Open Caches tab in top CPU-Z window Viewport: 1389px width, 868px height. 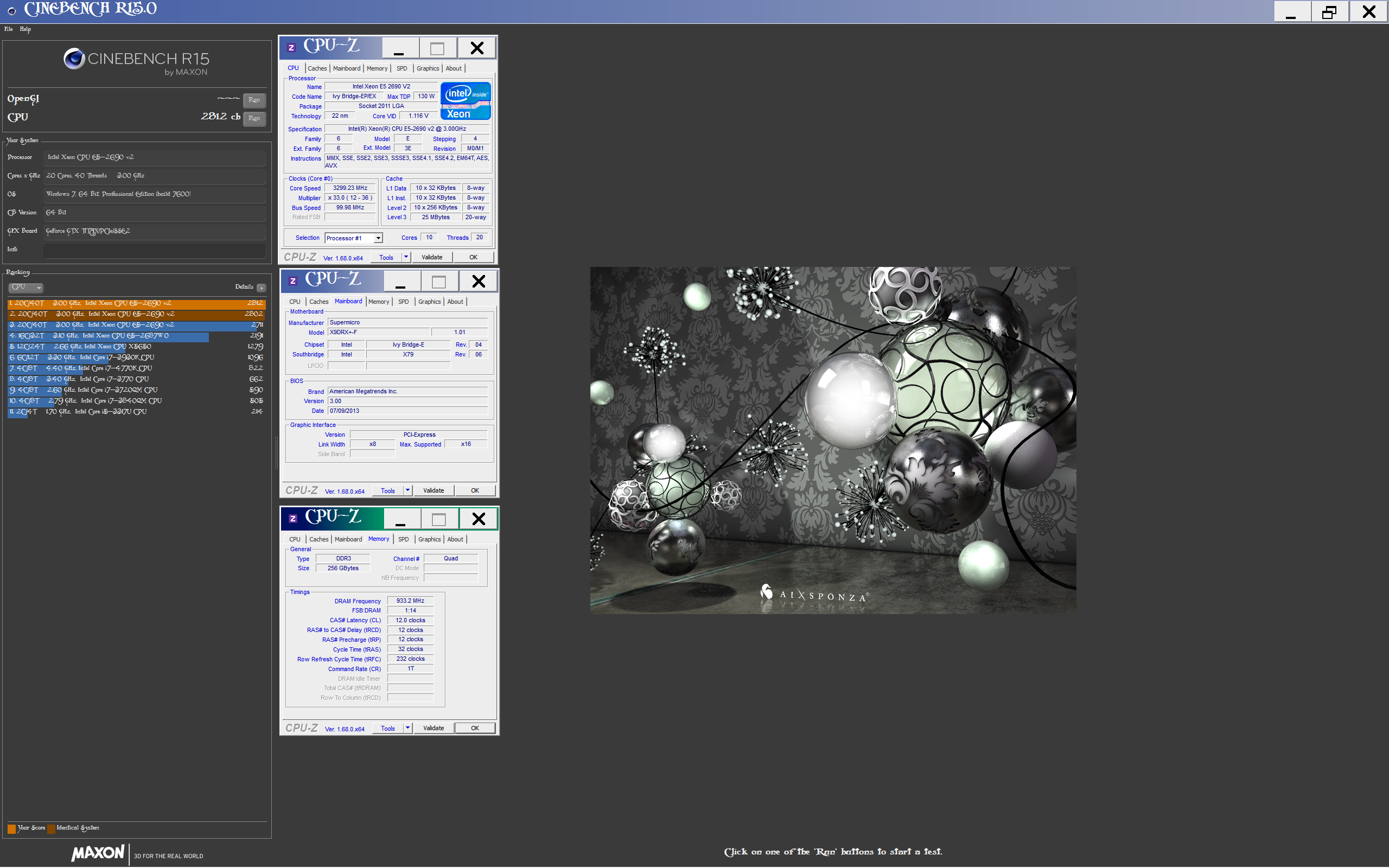coord(317,68)
